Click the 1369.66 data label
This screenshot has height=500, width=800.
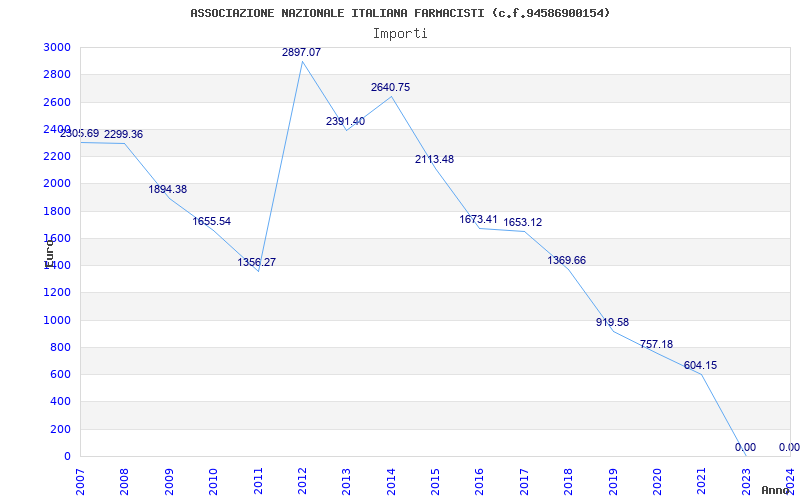tap(567, 261)
